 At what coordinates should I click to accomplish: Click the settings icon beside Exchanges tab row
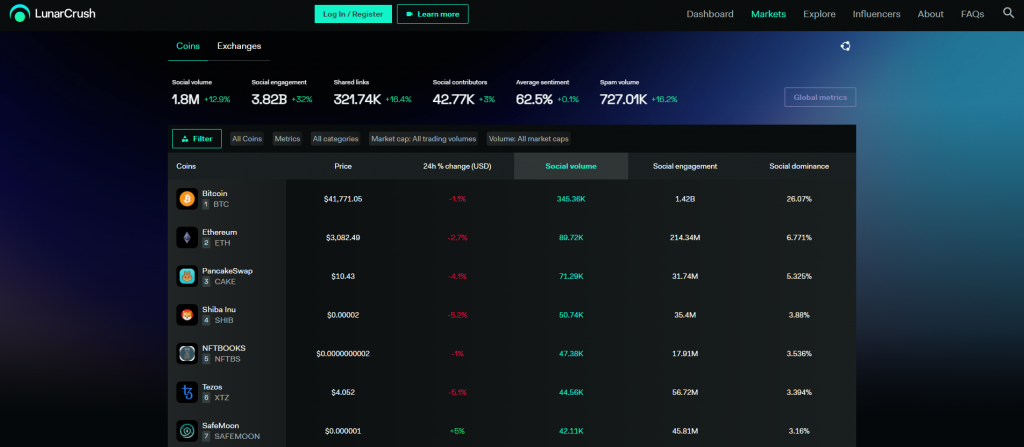[x=845, y=46]
